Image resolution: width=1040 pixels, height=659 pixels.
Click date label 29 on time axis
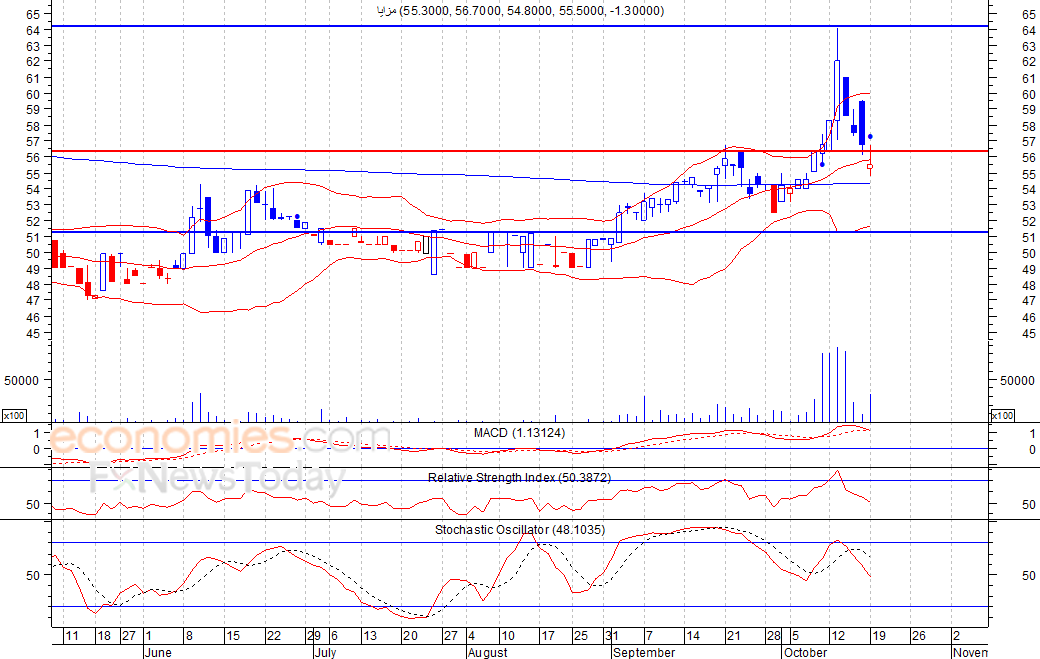point(314,636)
